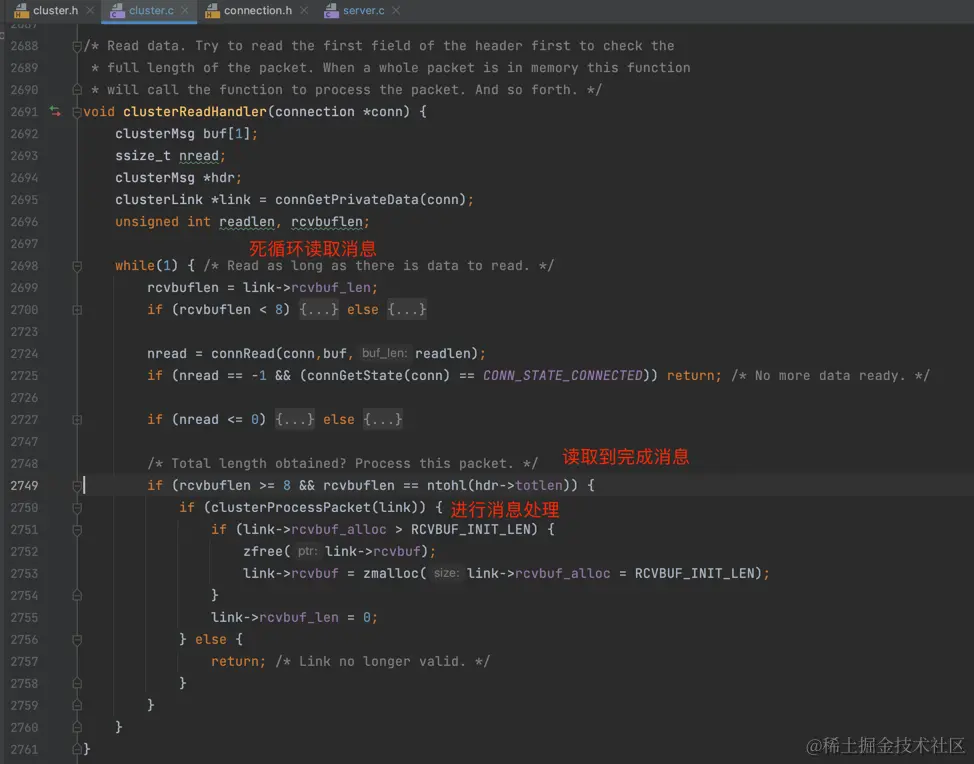Viewport: 974px width, 764px height.
Task: Expand the folded block on line 2700 gutter
Action: [x=77, y=309]
